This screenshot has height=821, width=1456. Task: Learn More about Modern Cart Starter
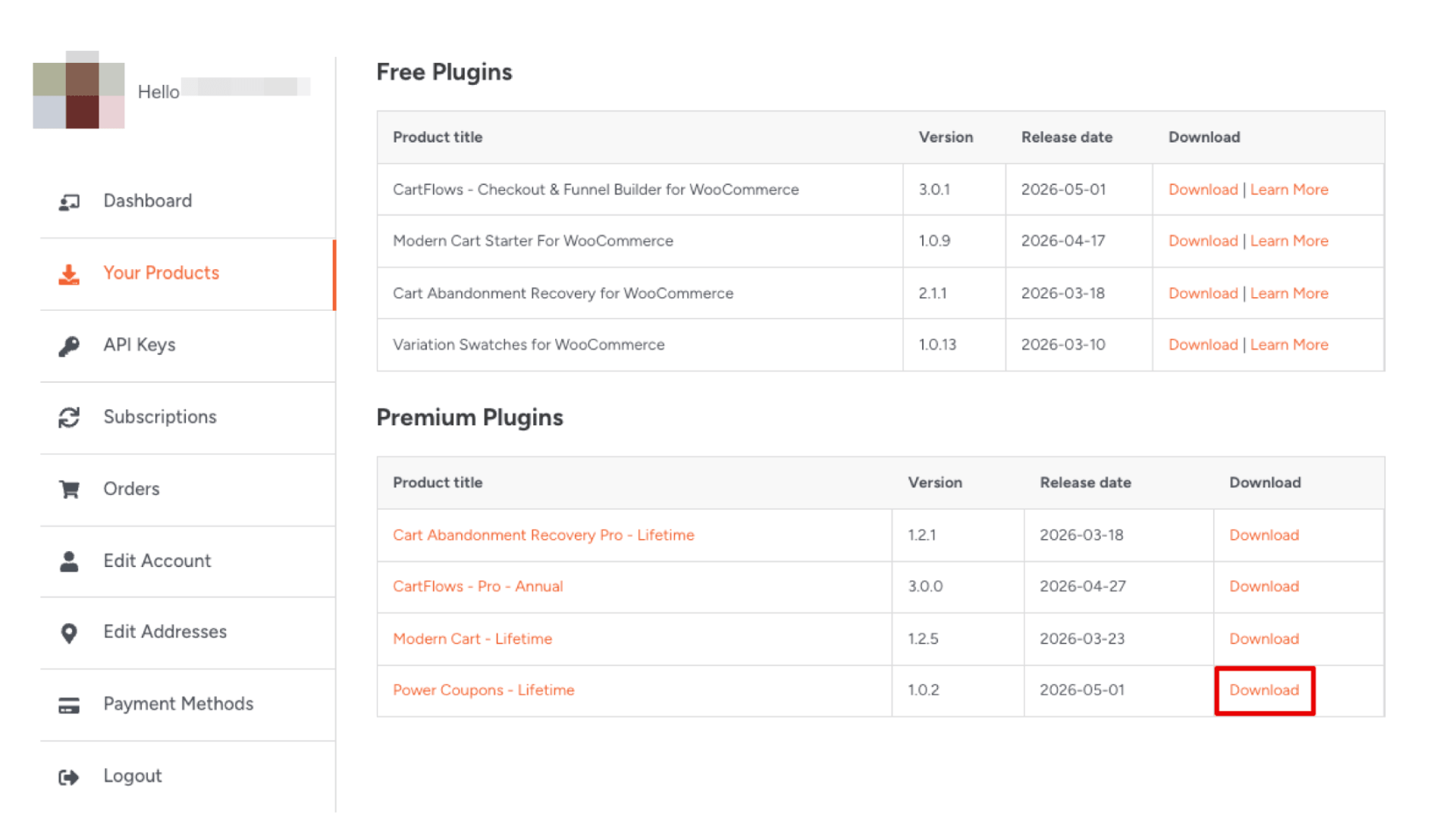click(x=1289, y=241)
